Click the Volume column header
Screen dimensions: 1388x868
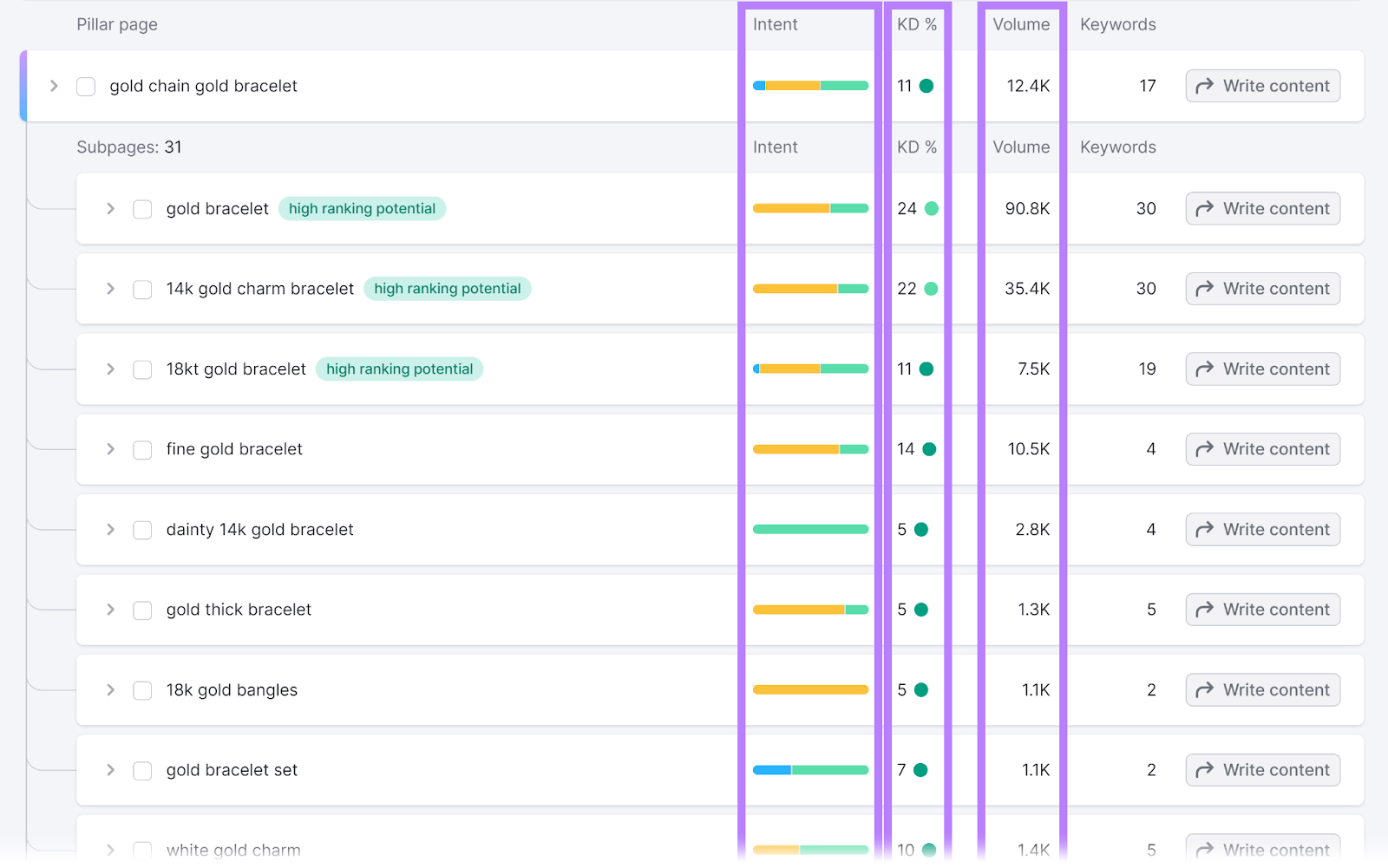(1021, 24)
